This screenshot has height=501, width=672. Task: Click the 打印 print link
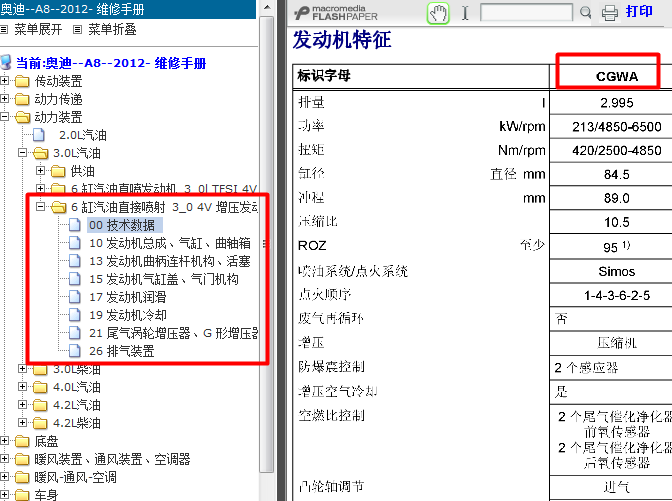(639, 11)
